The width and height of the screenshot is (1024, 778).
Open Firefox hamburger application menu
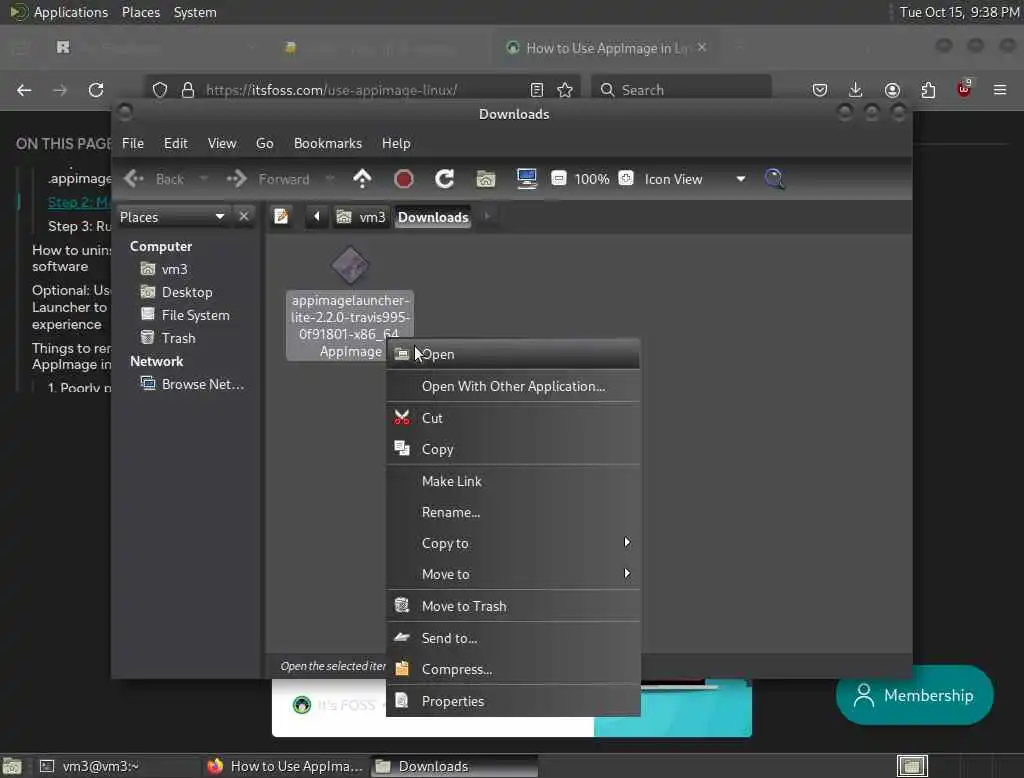[1000, 90]
